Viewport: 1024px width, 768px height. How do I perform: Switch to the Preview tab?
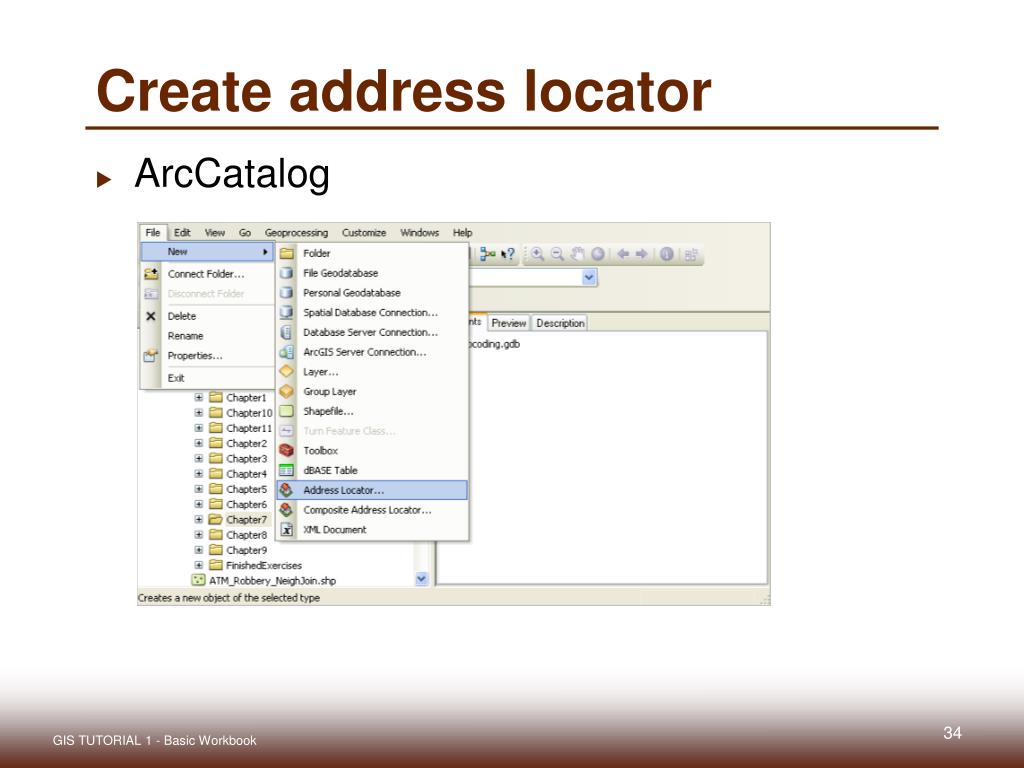(509, 323)
